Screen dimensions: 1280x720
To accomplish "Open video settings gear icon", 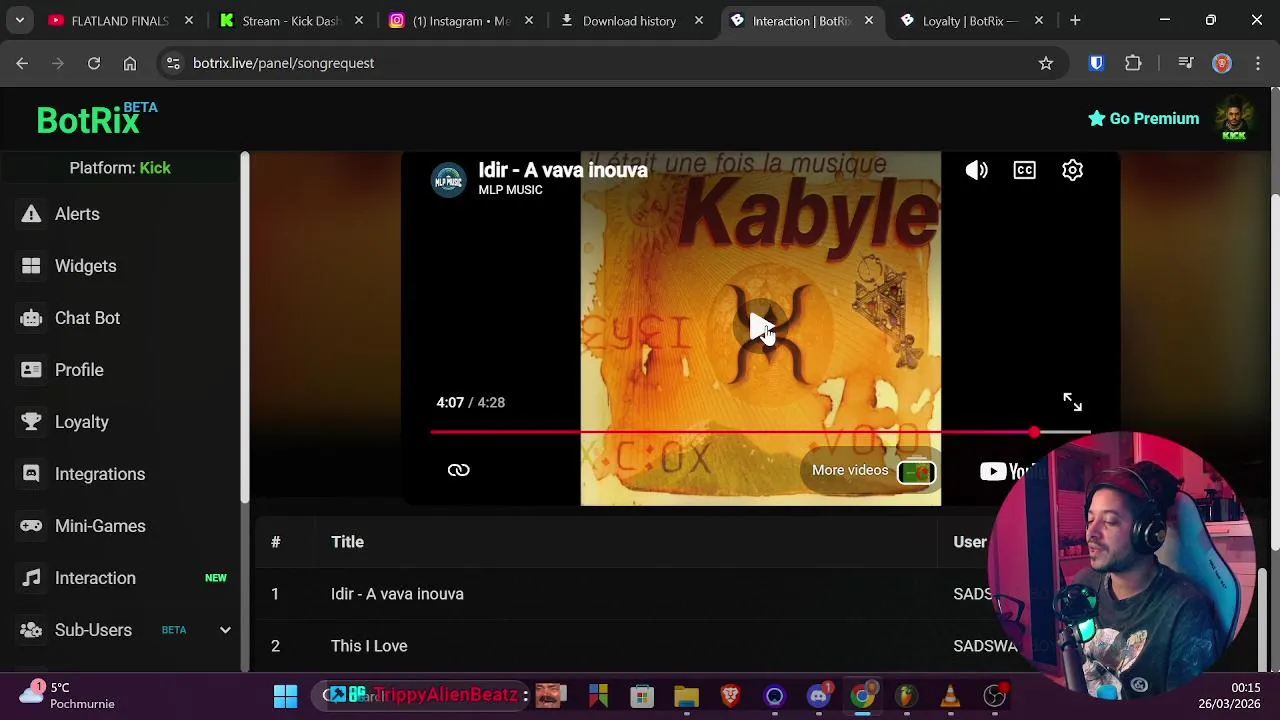I will click(x=1072, y=170).
